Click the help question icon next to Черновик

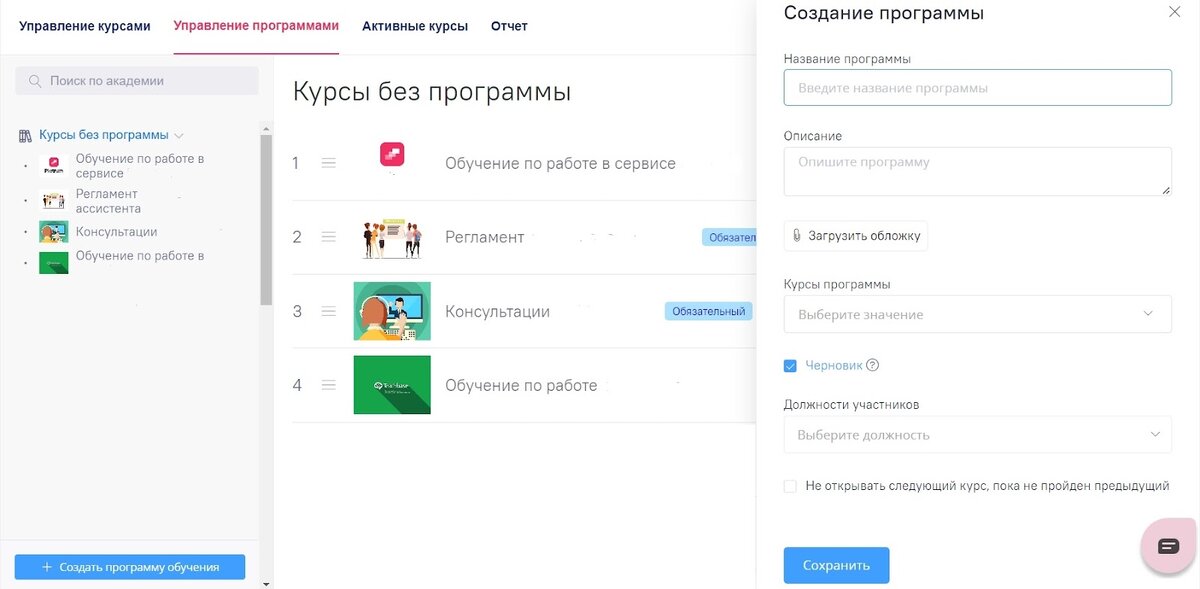pyautogui.click(x=872, y=365)
